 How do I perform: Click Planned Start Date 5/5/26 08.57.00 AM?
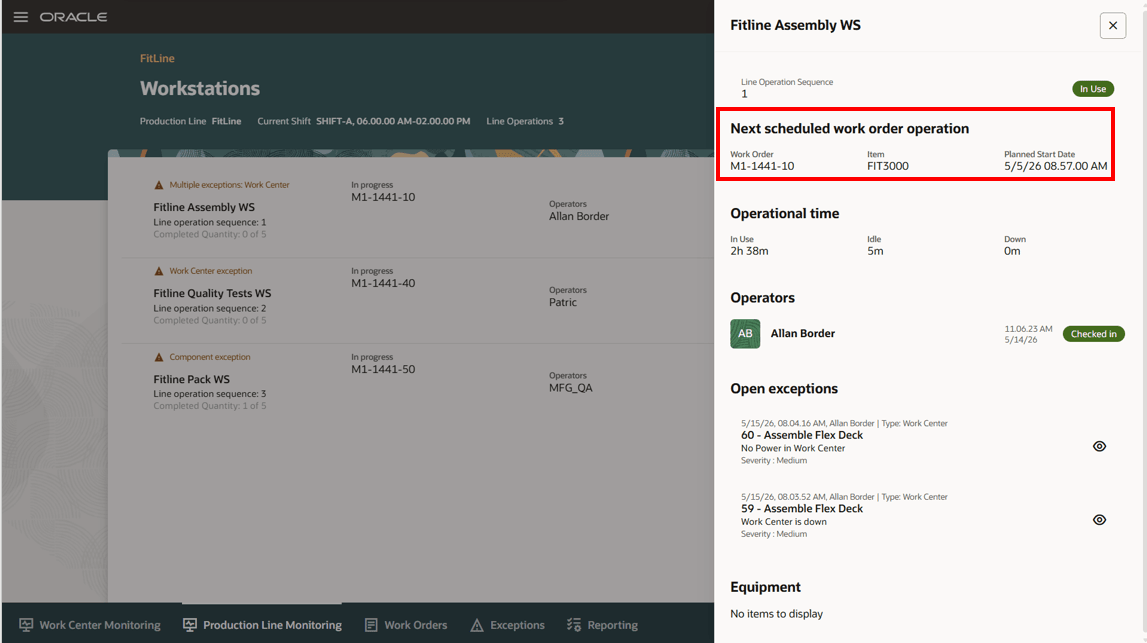pos(1056,166)
